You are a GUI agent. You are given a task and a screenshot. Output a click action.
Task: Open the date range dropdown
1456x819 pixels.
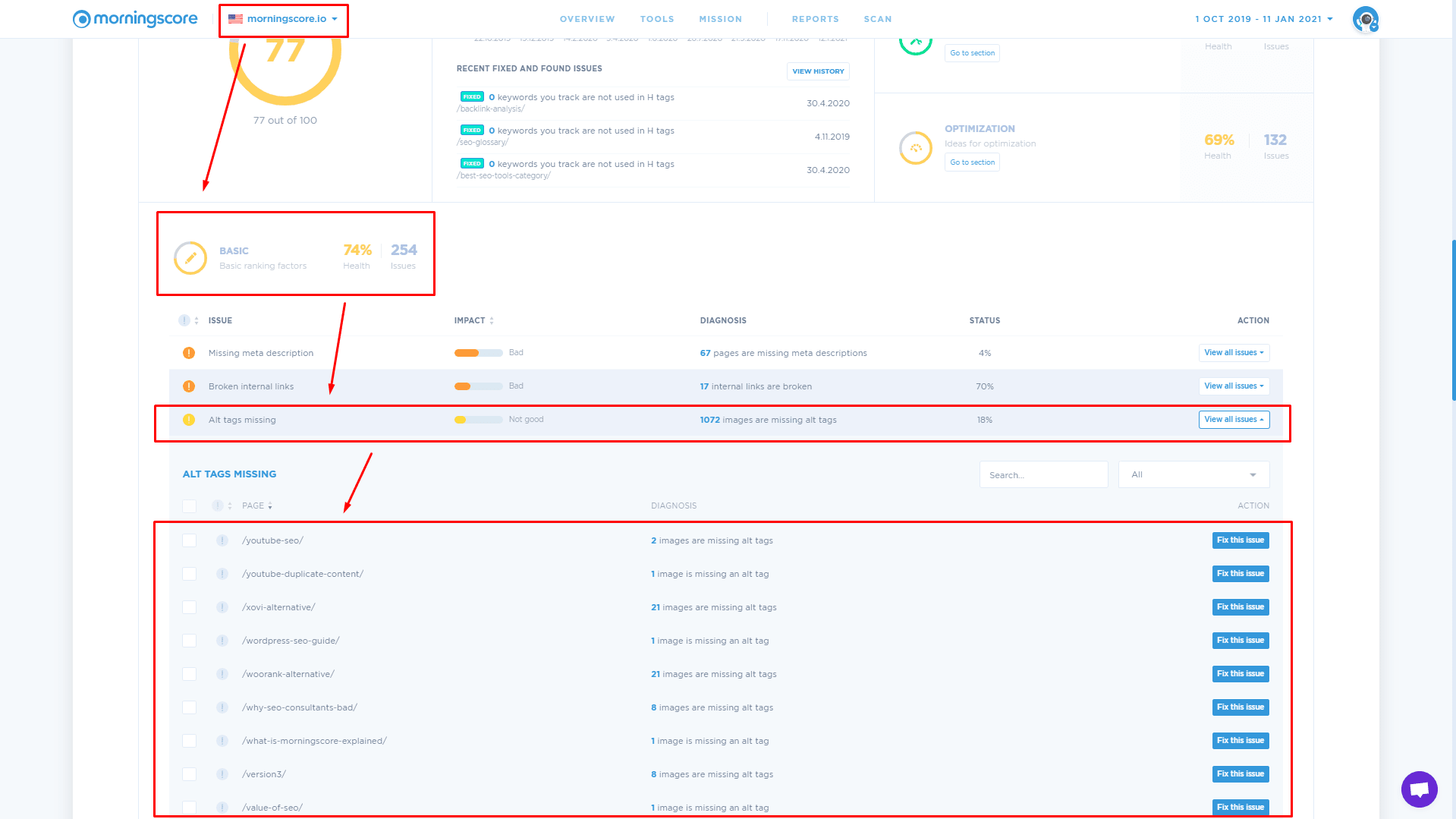click(1264, 19)
